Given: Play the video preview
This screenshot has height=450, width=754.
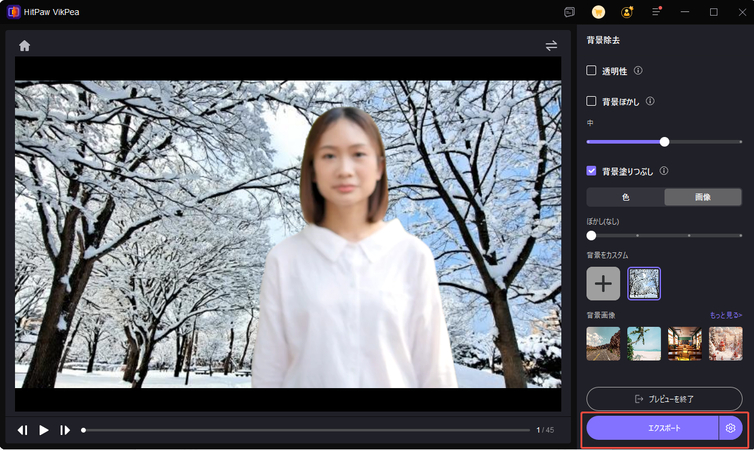Looking at the screenshot, I should pos(44,430).
